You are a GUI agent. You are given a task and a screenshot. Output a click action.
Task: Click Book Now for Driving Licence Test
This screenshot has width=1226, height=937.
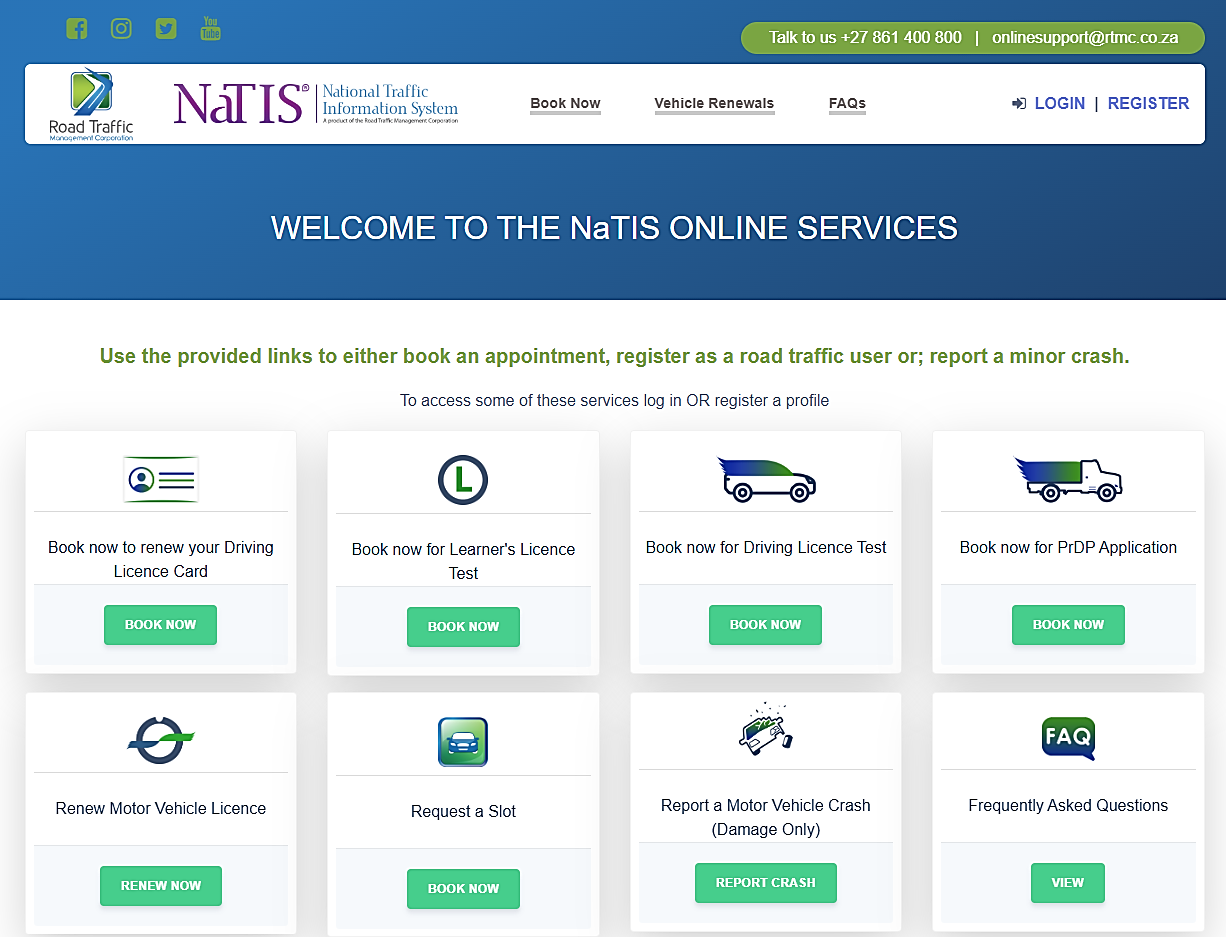pos(765,625)
